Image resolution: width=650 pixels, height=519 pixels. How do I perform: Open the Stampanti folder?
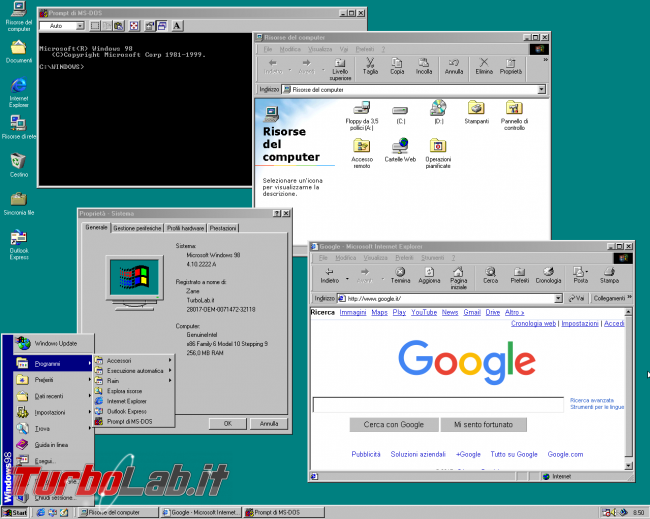click(477, 113)
